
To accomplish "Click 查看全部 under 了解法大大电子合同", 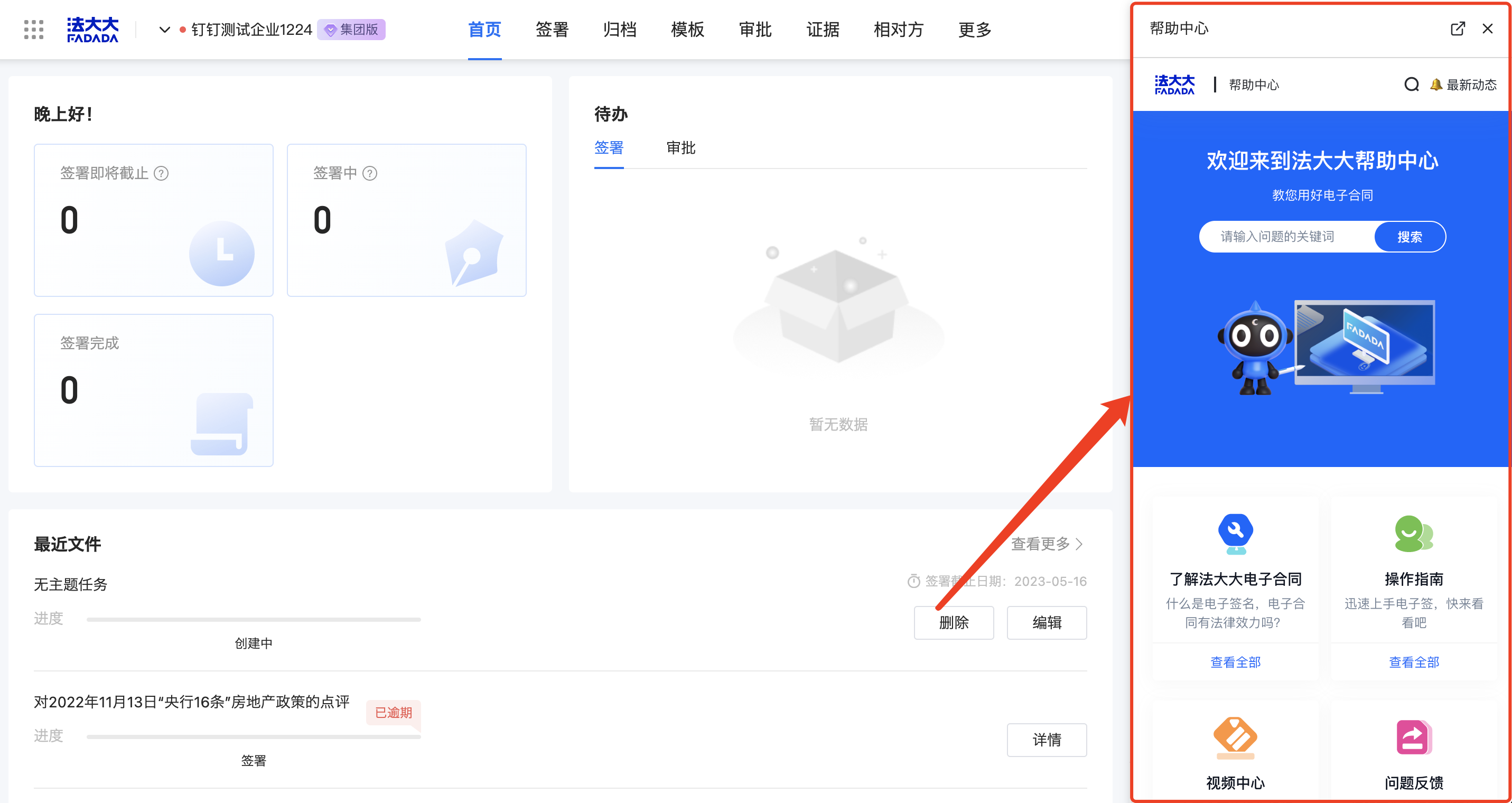I will click(x=1236, y=662).
